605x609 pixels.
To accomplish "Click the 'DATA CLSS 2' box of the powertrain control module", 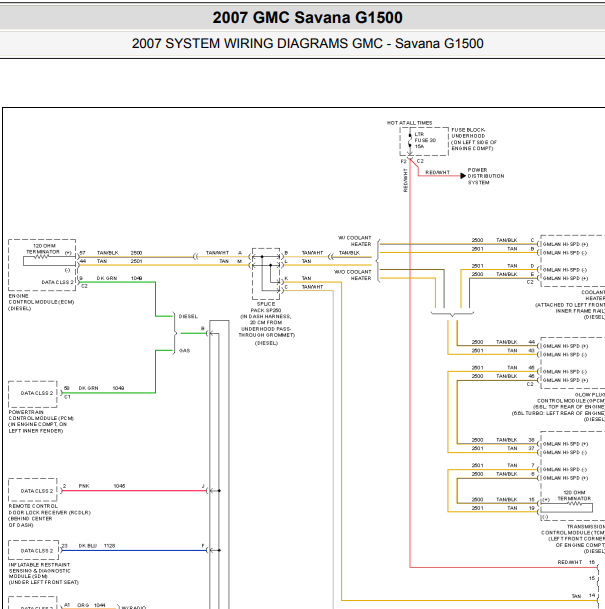I will [33, 394].
